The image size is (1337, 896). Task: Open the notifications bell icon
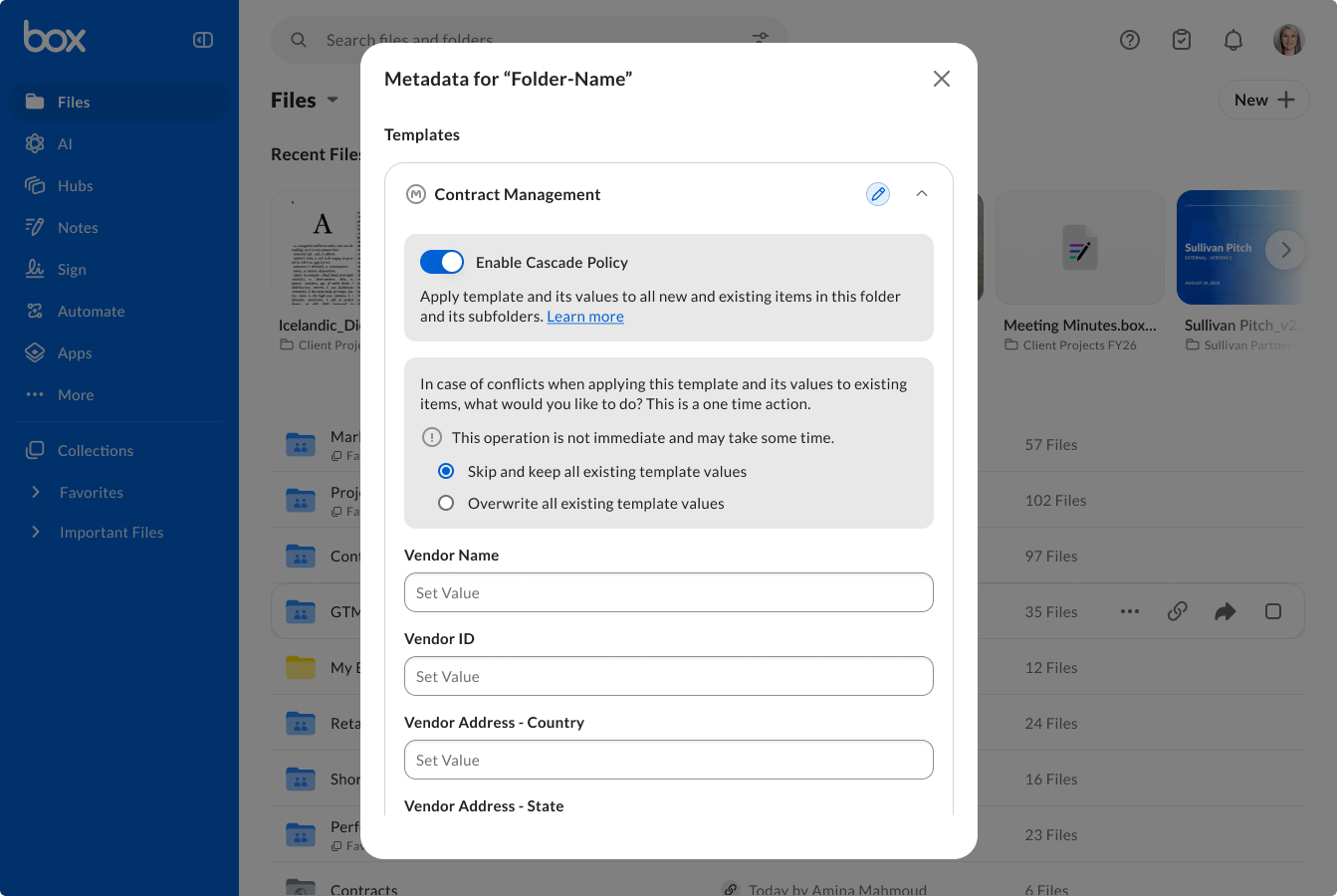coord(1233,40)
